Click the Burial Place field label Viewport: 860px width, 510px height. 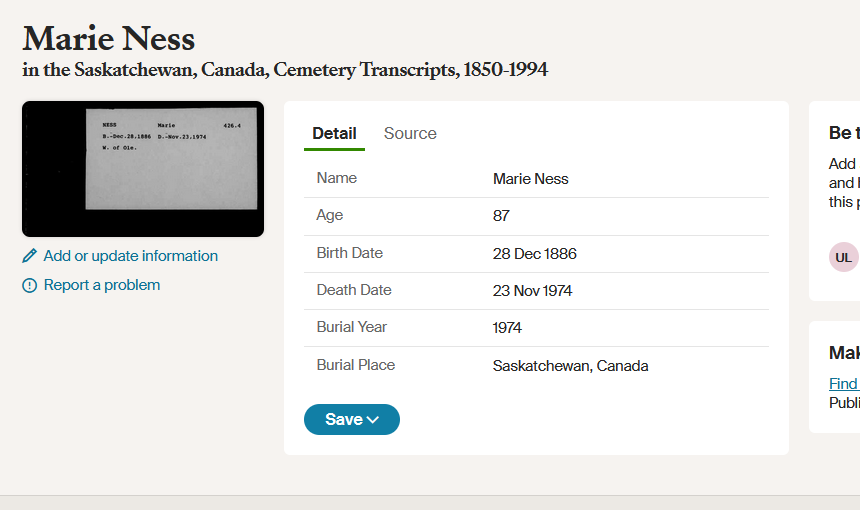355,365
